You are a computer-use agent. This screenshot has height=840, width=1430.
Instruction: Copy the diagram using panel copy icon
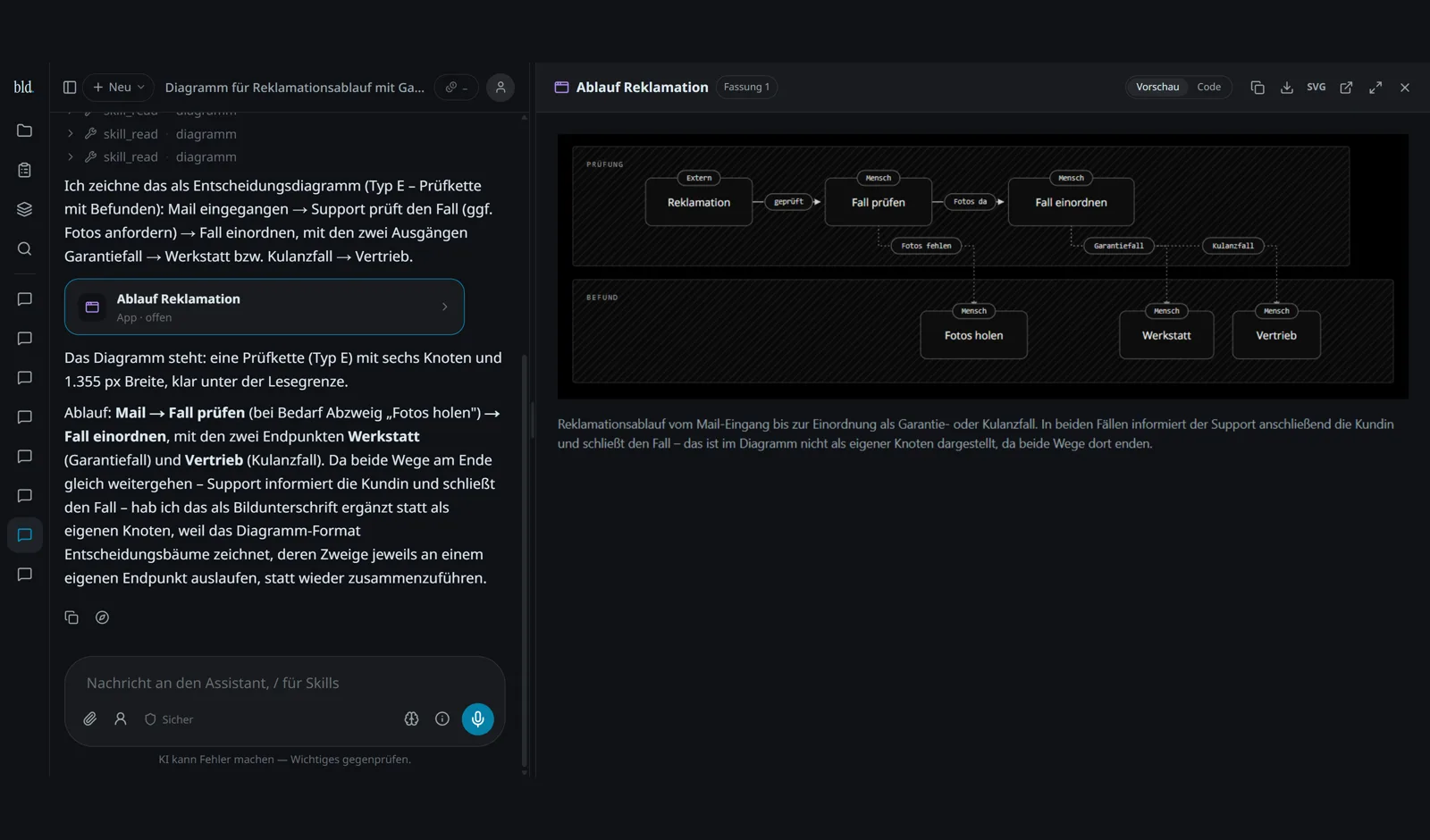(x=1258, y=87)
